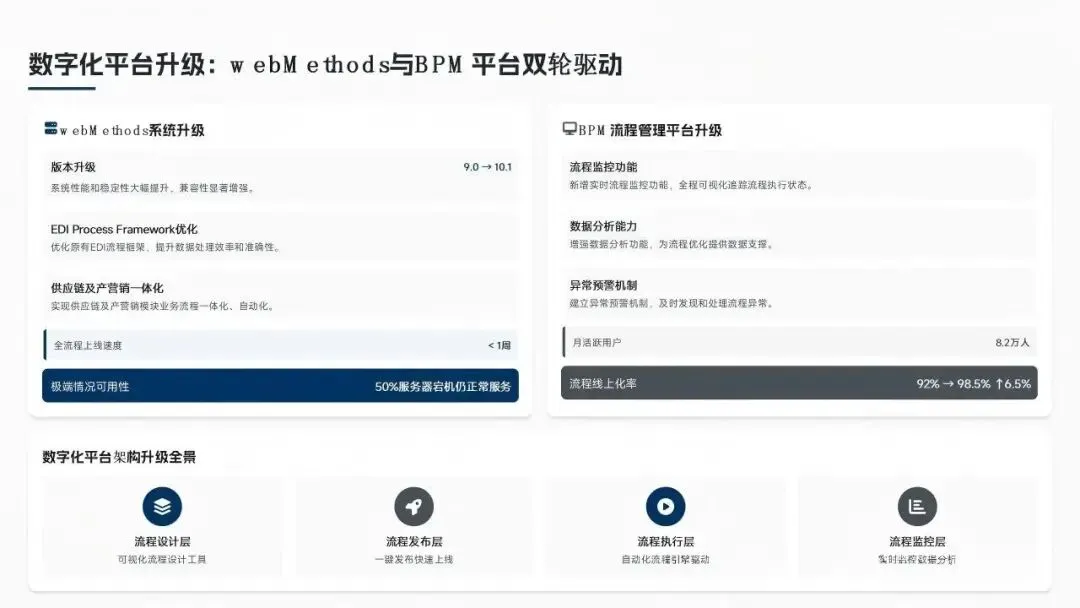Click the 极端情况可用性 label
The width and height of the screenshot is (1080, 608).
pos(90,386)
